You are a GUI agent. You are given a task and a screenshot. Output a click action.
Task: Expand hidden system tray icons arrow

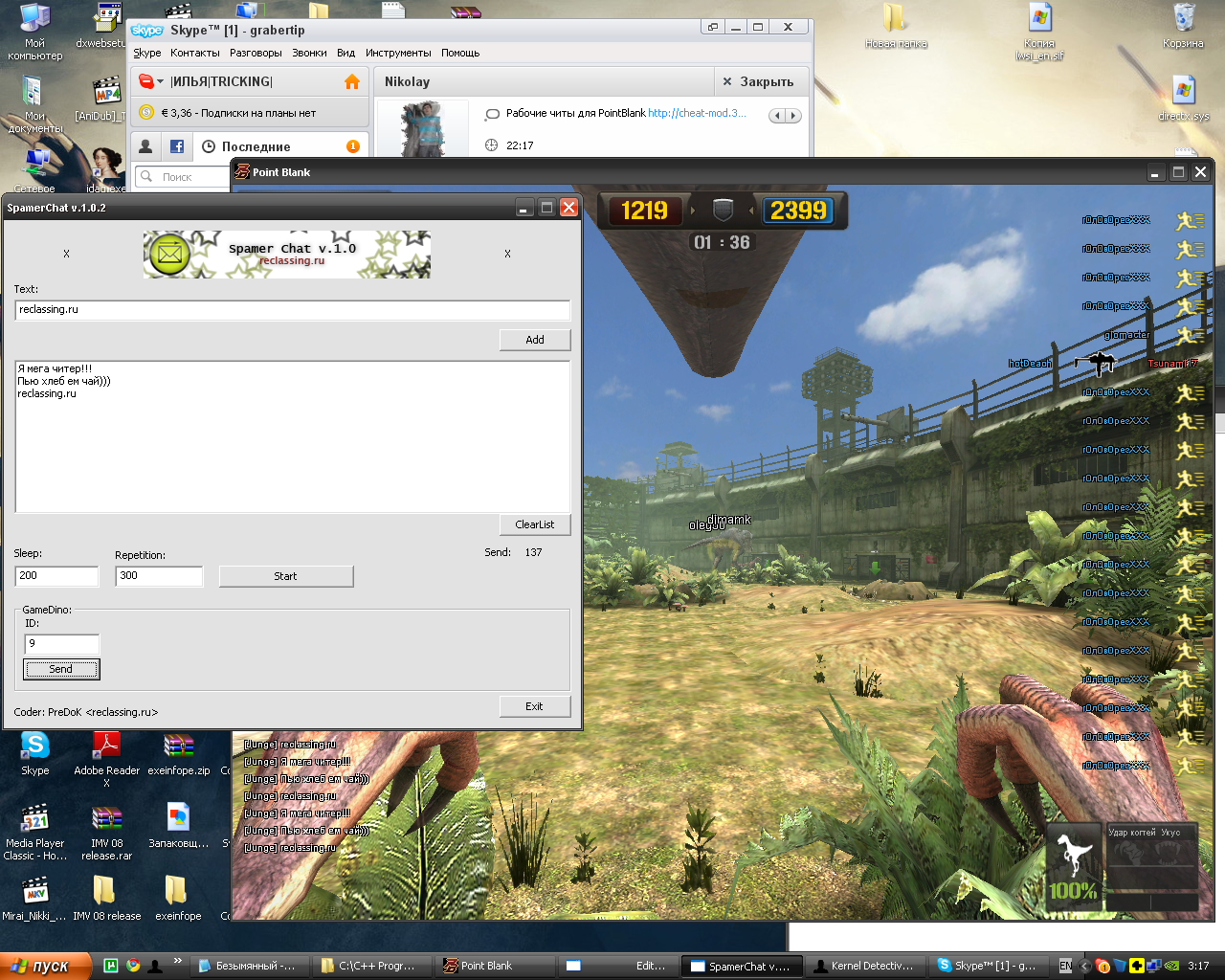(1086, 966)
